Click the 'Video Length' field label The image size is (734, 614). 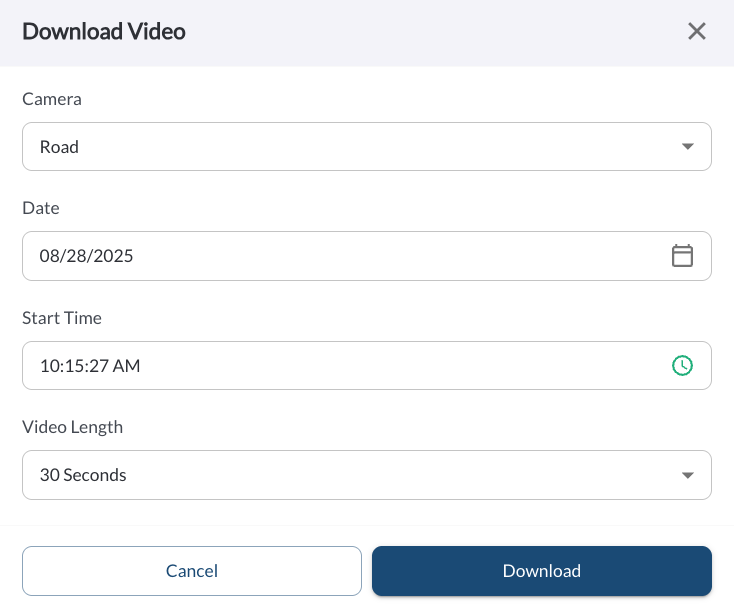pyautogui.click(x=73, y=427)
